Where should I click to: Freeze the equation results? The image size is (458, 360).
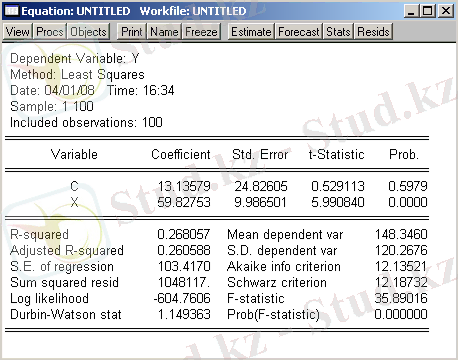point(201,32)
